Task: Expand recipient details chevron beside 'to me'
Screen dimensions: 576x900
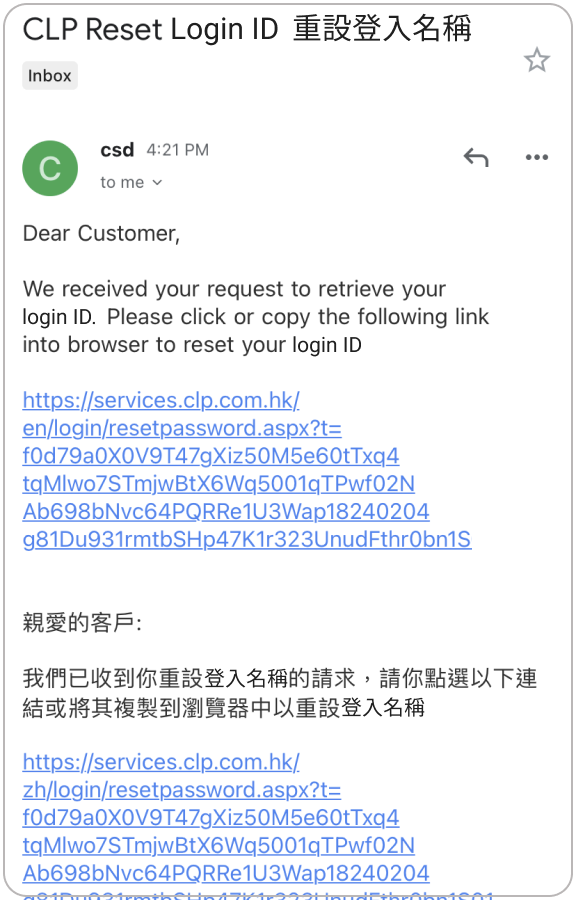Action: (x=157, y=183)
